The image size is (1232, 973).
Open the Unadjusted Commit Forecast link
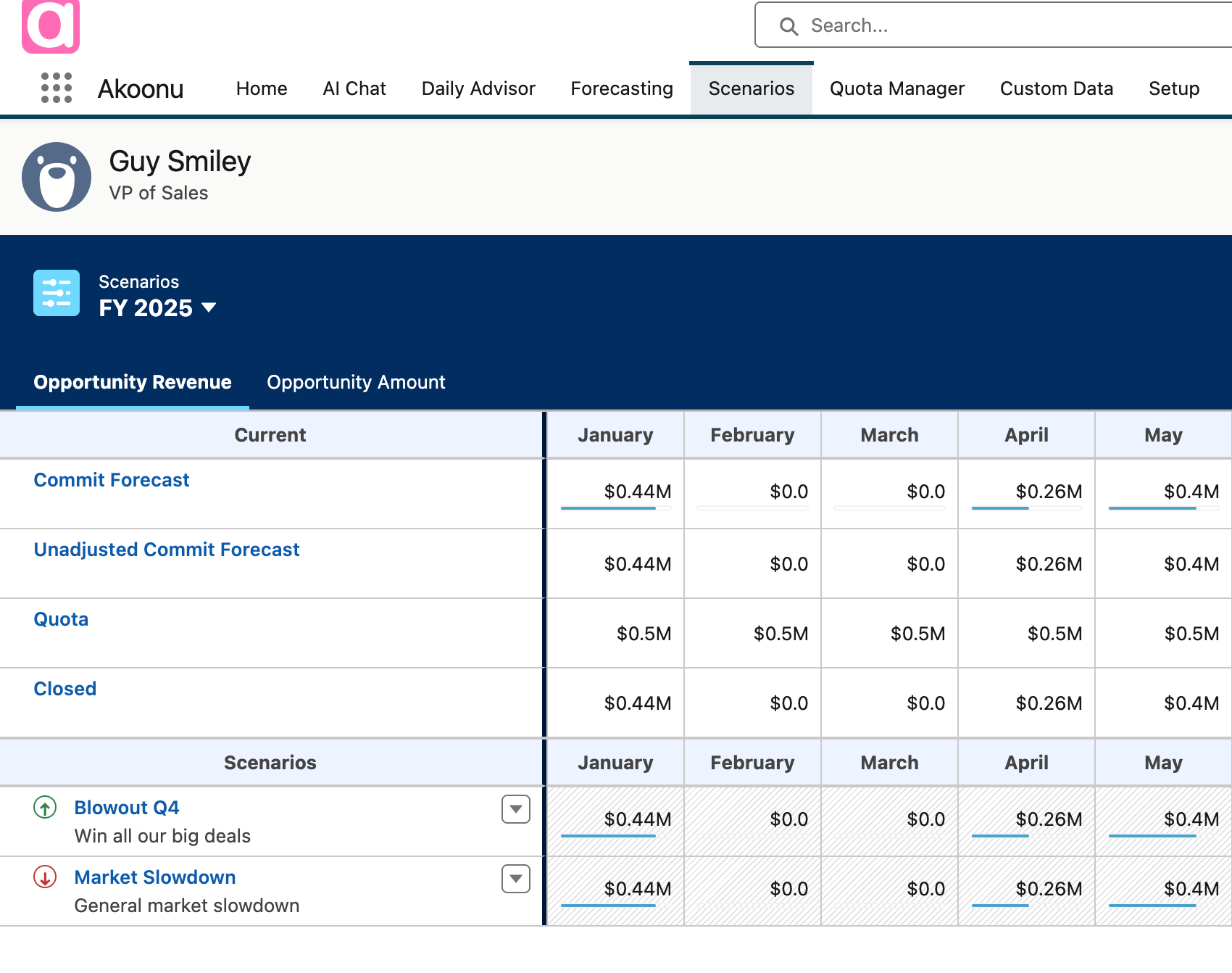(x=167, y=550)
